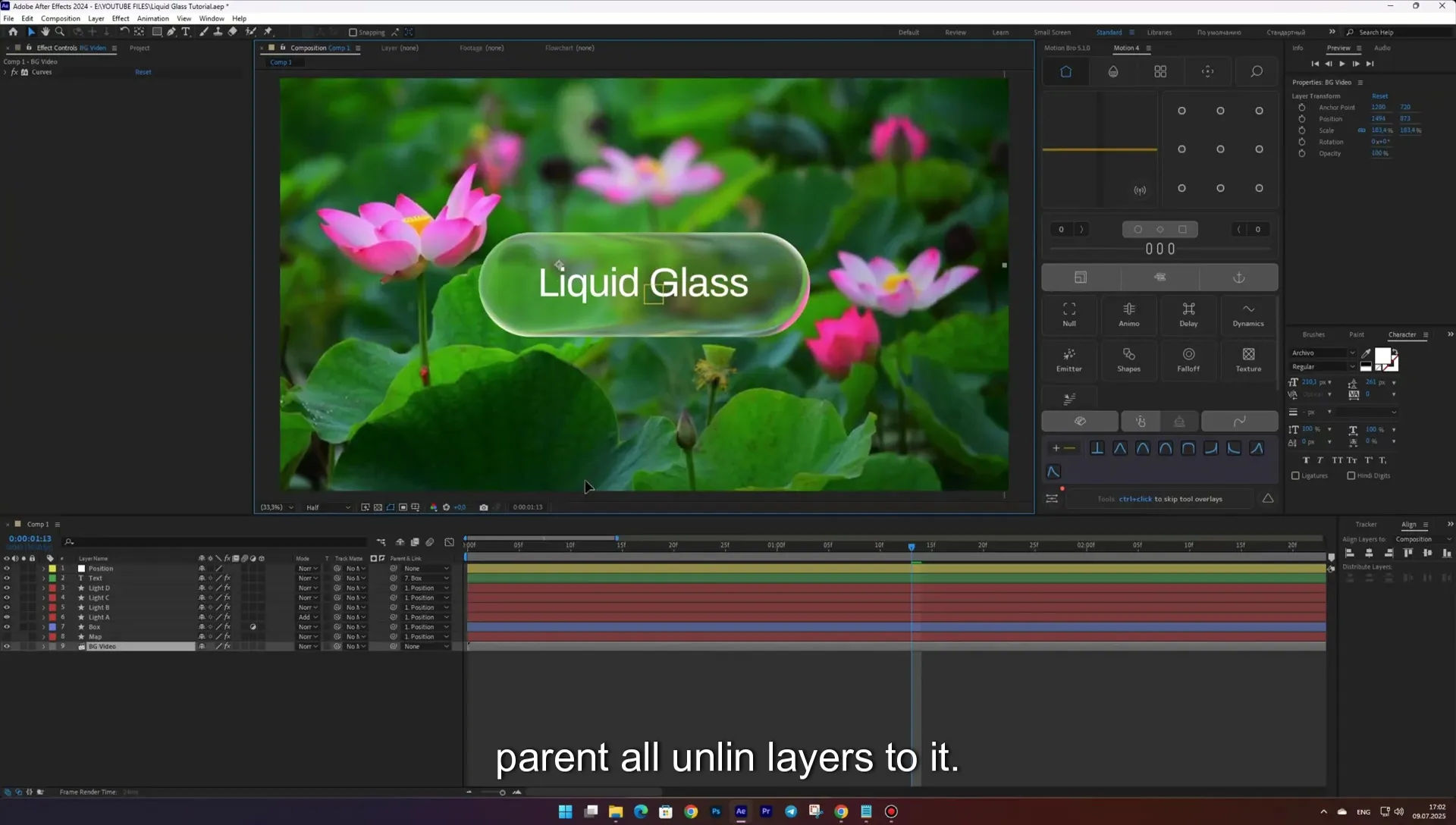Open the Emitter tool in Motion panel
This screenshot has height=825, width=1456.
(x=1069, y=360)
